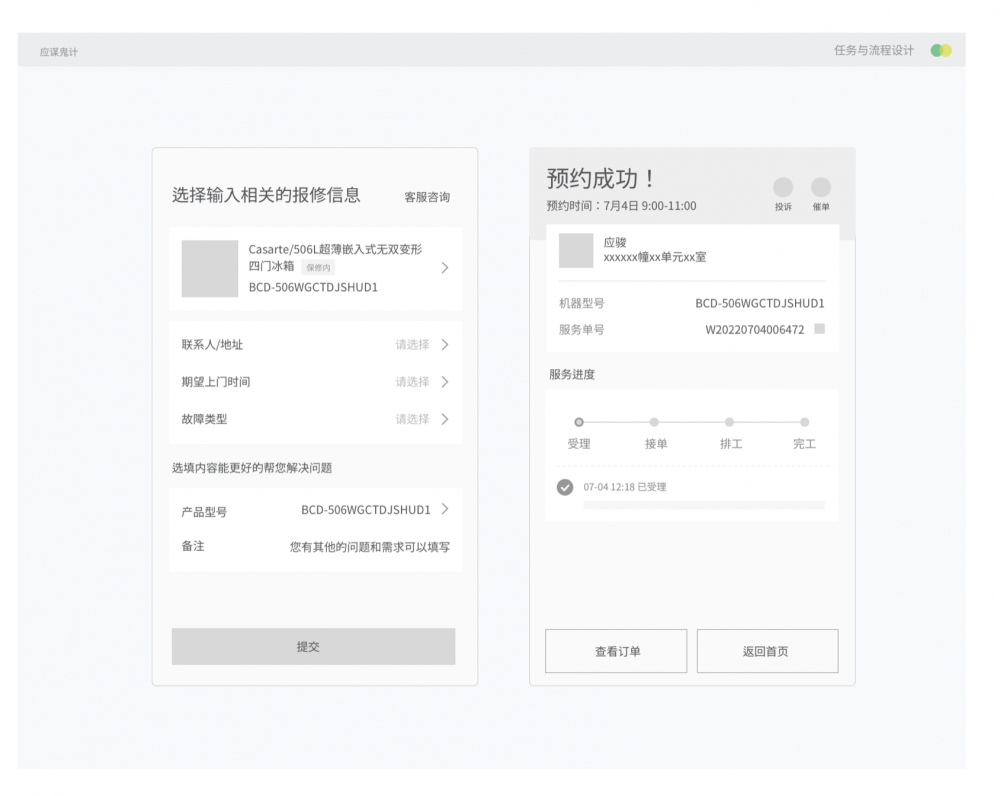Click the 查看订单 button

pyautogui.click(x=616, y=651)
